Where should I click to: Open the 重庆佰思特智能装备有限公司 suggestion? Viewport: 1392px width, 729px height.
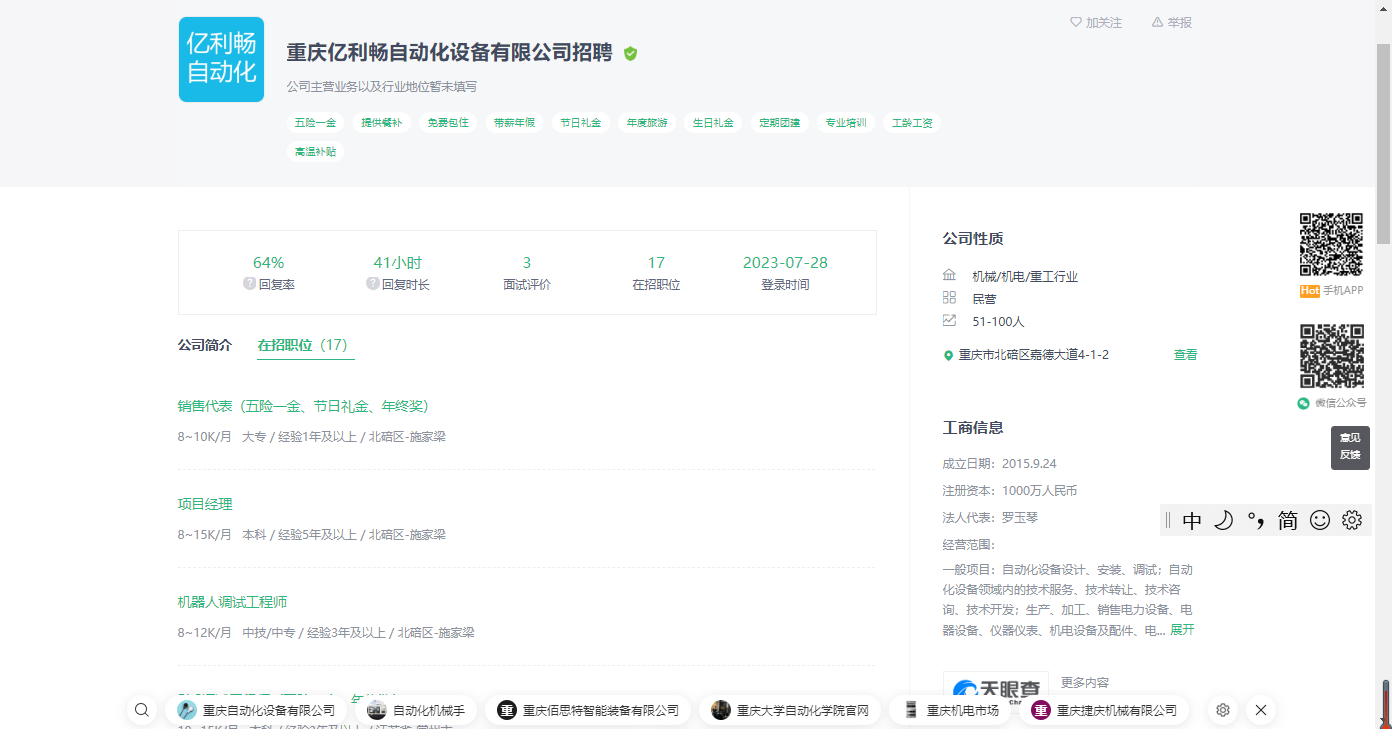588,710
